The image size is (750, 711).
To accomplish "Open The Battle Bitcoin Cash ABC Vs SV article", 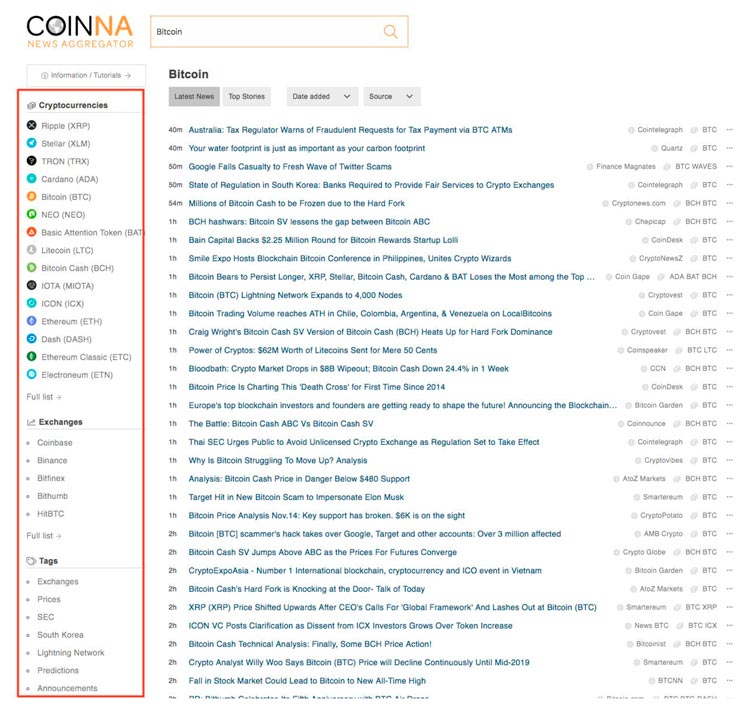I will [x=281, y=423].
